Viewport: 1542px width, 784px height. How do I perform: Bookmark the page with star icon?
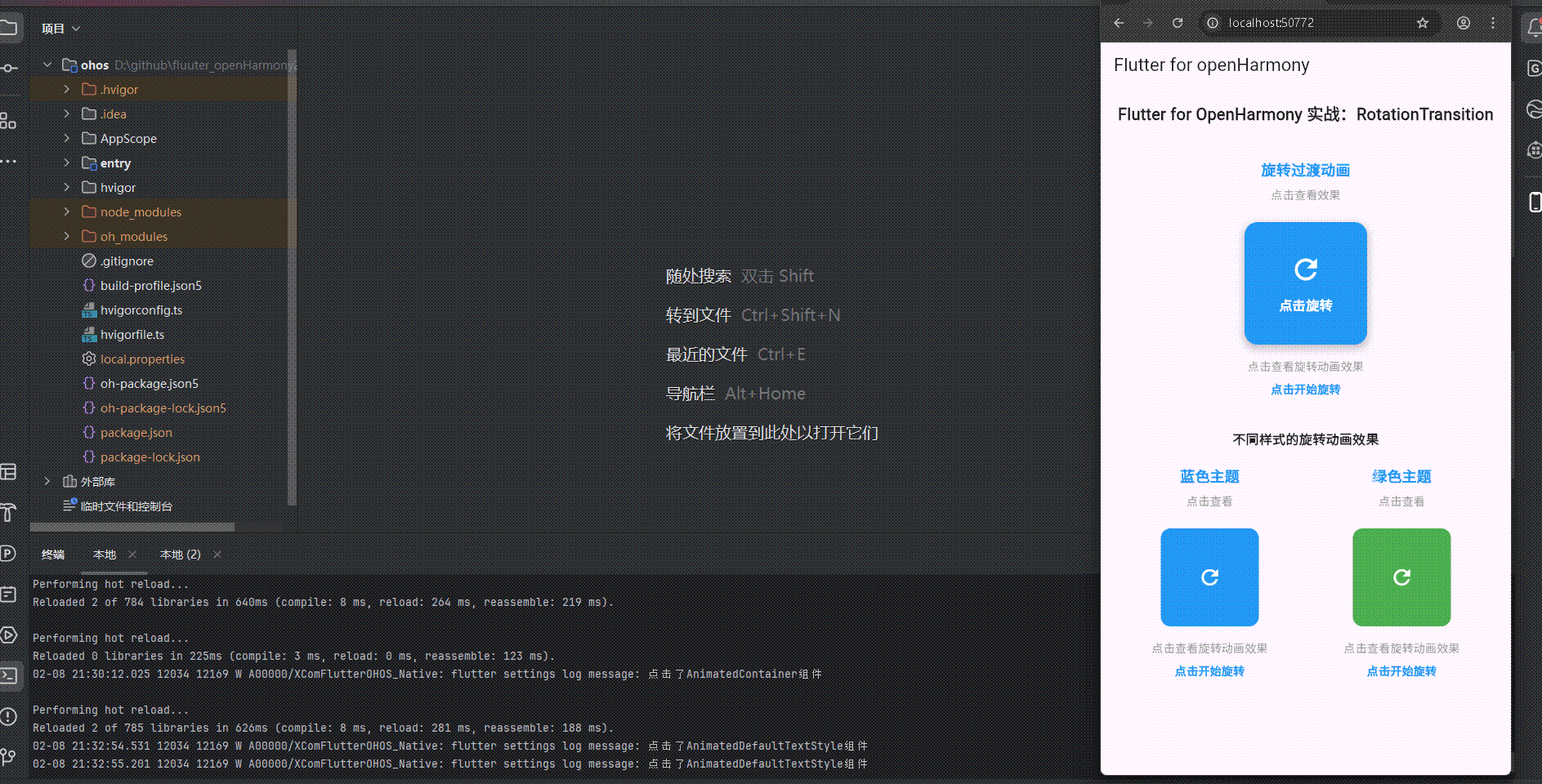tap(1423, 23)
